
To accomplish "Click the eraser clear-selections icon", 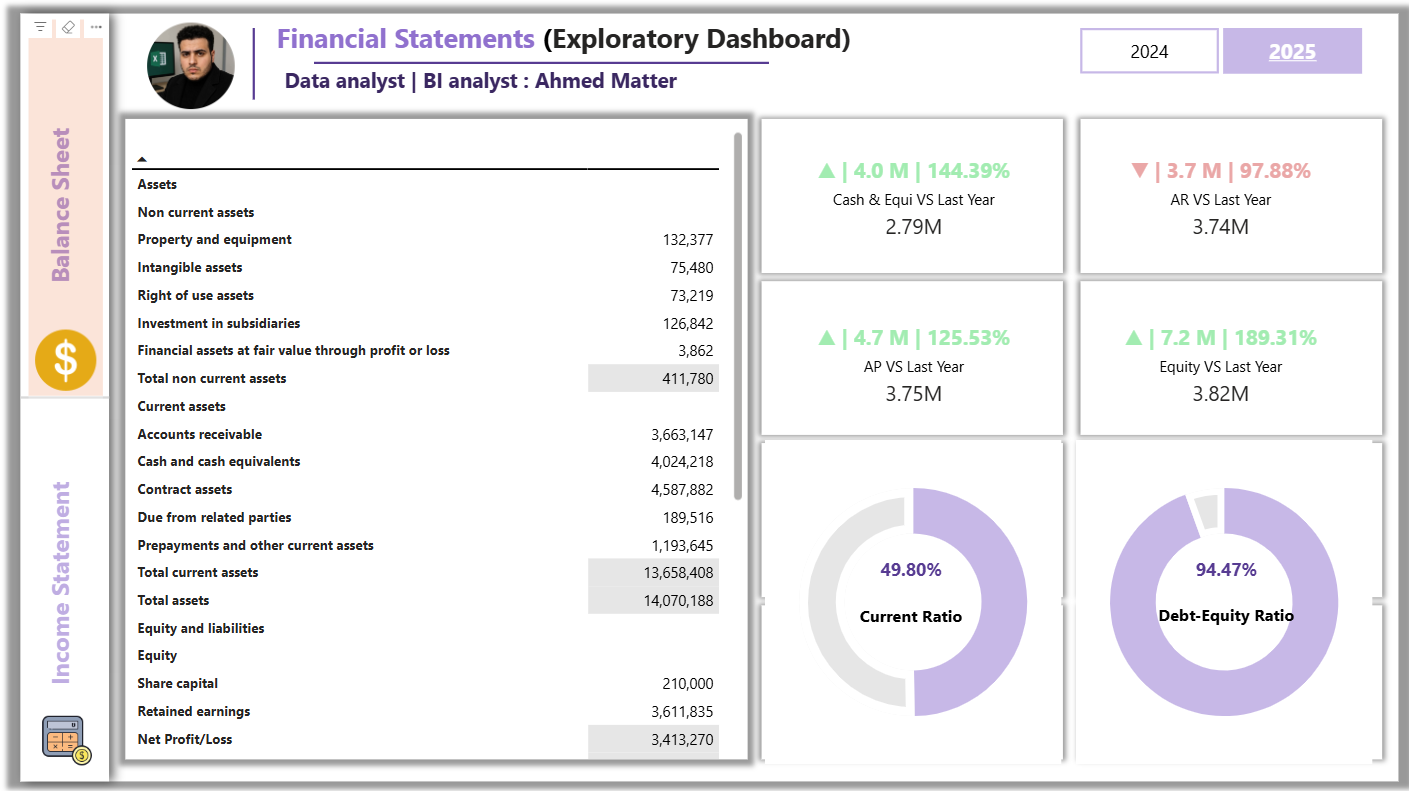I will pyautogui.click(x=68, y=27).
